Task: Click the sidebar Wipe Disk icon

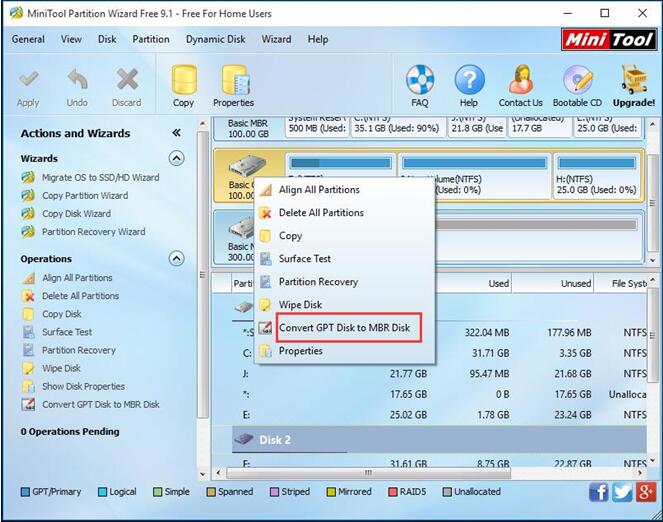Action: point(29,368)
